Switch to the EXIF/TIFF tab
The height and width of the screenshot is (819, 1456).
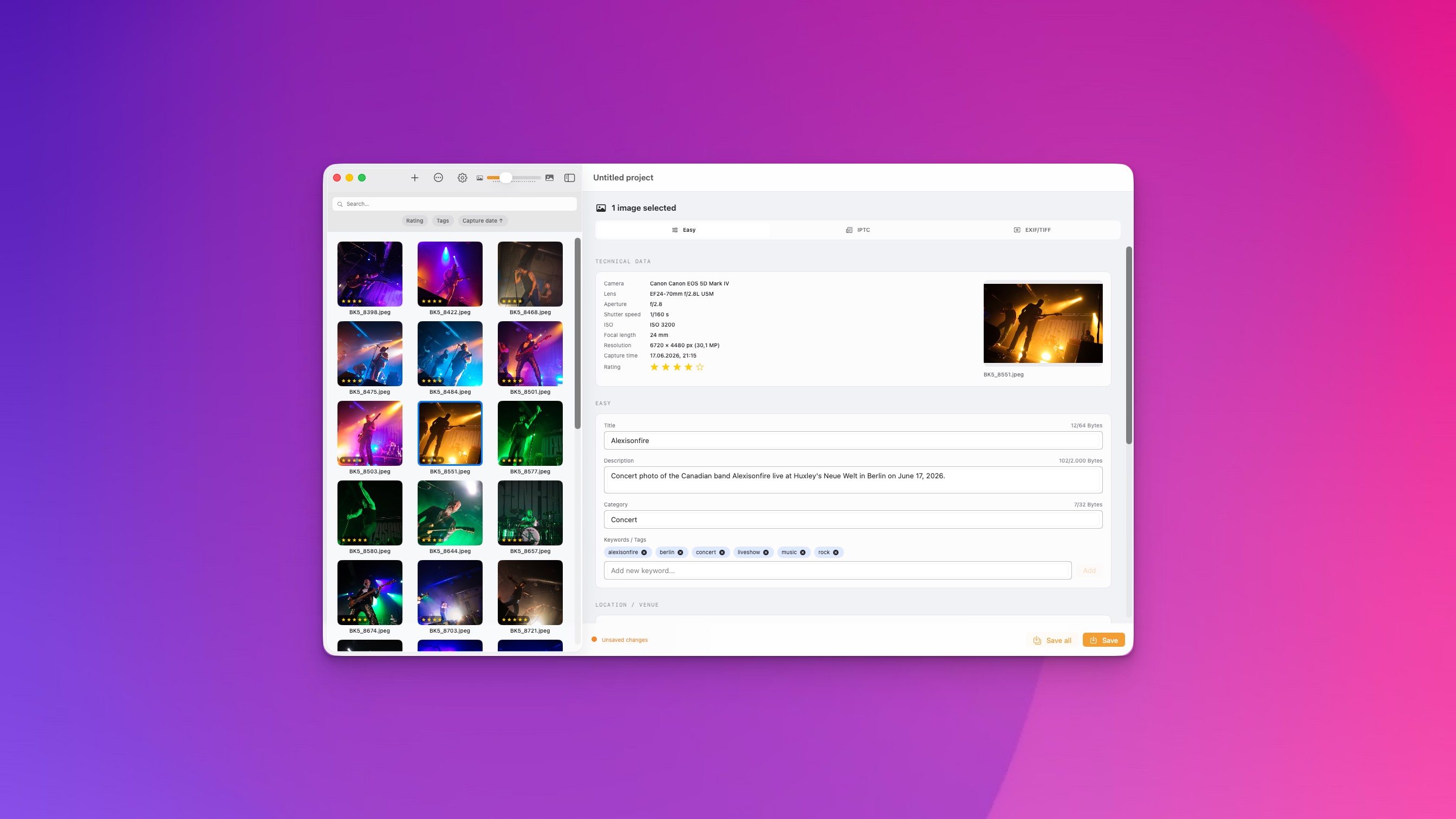tap(1032, 230)
